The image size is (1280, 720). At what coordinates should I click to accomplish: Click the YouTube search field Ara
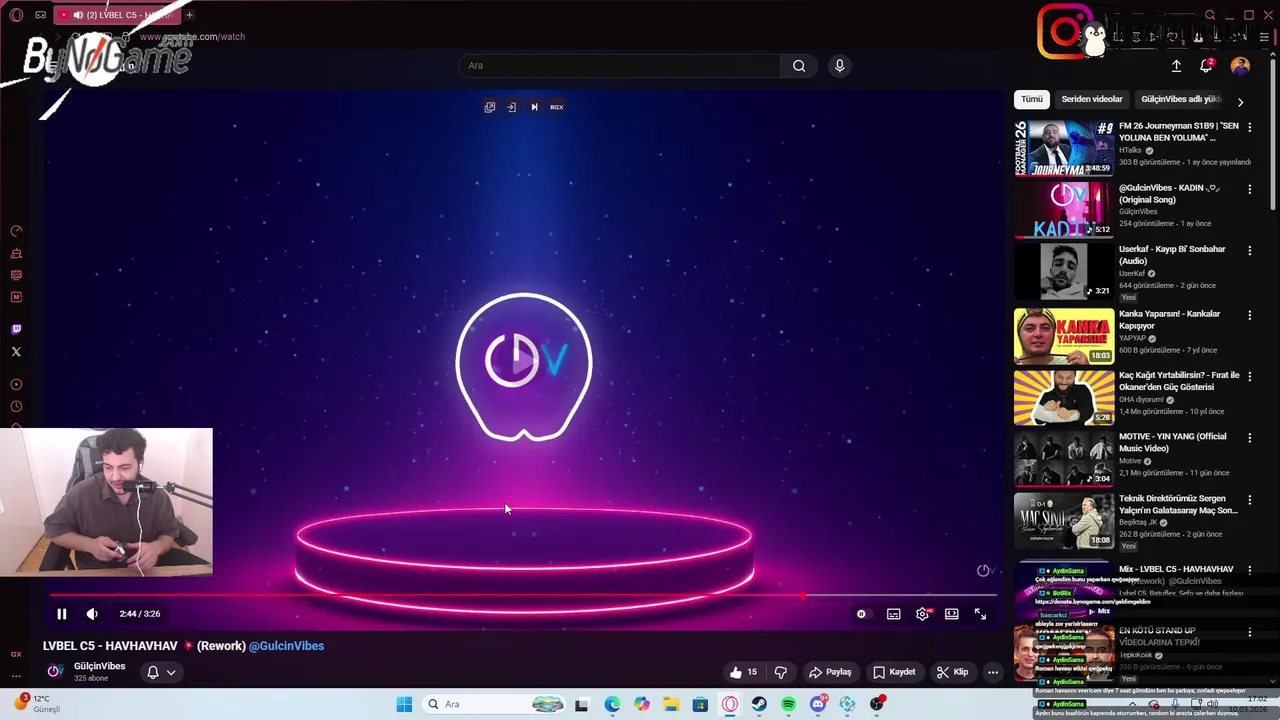(620, 66)
